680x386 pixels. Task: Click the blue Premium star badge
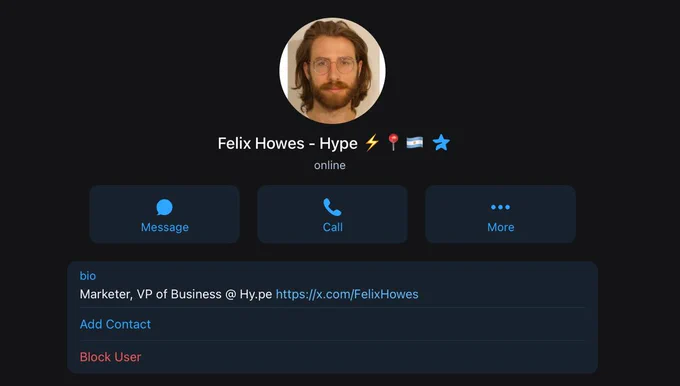pos(441,142)
